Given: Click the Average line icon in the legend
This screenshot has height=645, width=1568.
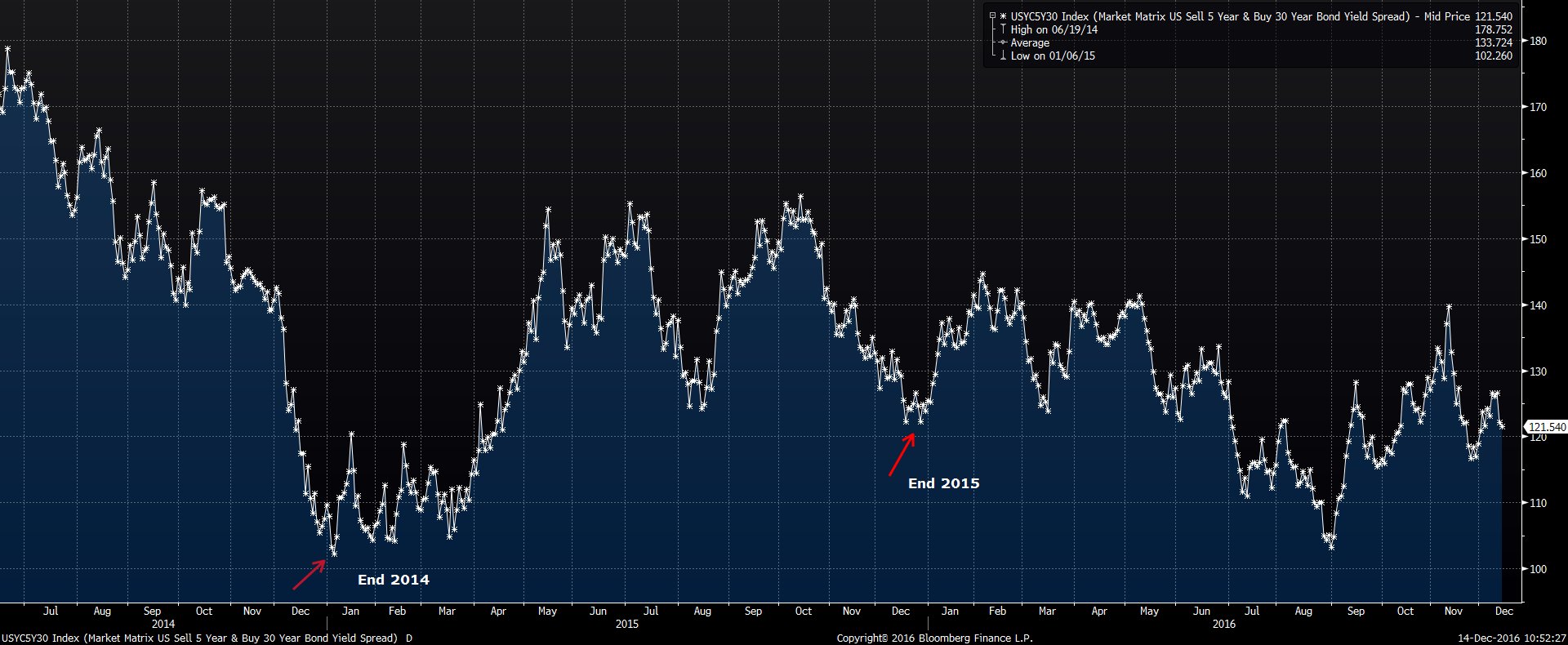Looking at the screenshot, I should (1003, 42).
